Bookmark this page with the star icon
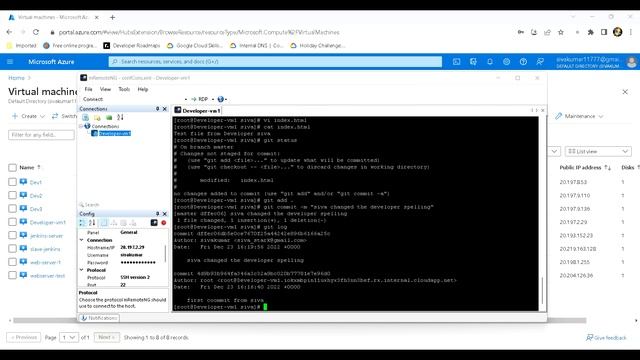 click(x=561, y=32)
